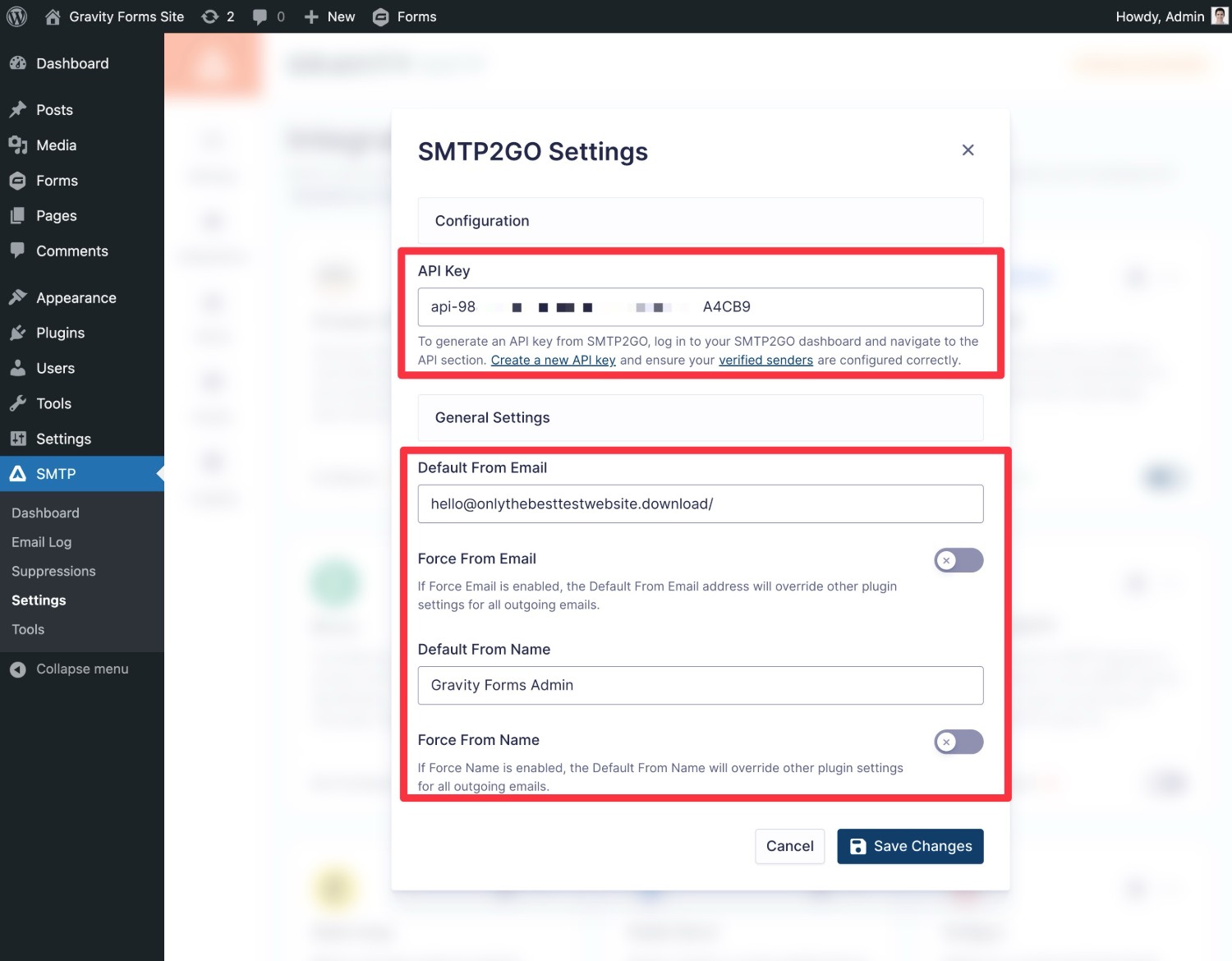Viewport: 1232px width, 961px height.
Task: Click the Cancel button
Action: [x=789, y=846]
